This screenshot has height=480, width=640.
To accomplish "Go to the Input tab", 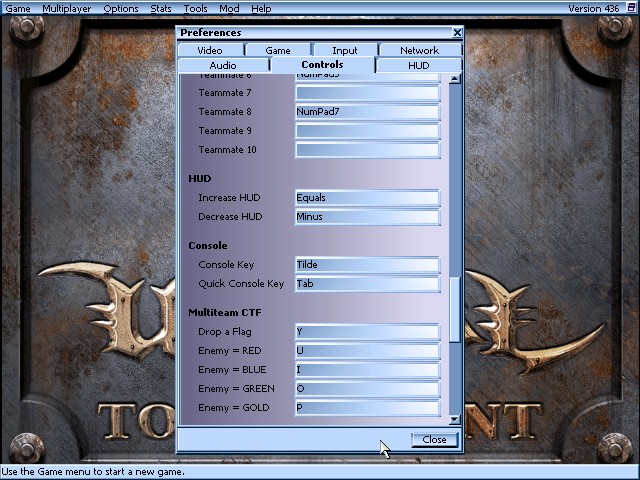I will [x=345, y=50].
